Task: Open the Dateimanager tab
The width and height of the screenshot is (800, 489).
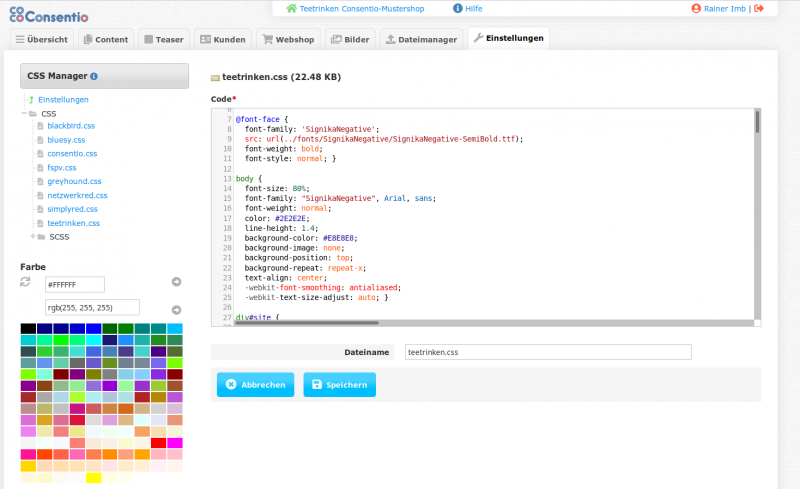Action: click(422, 40)
